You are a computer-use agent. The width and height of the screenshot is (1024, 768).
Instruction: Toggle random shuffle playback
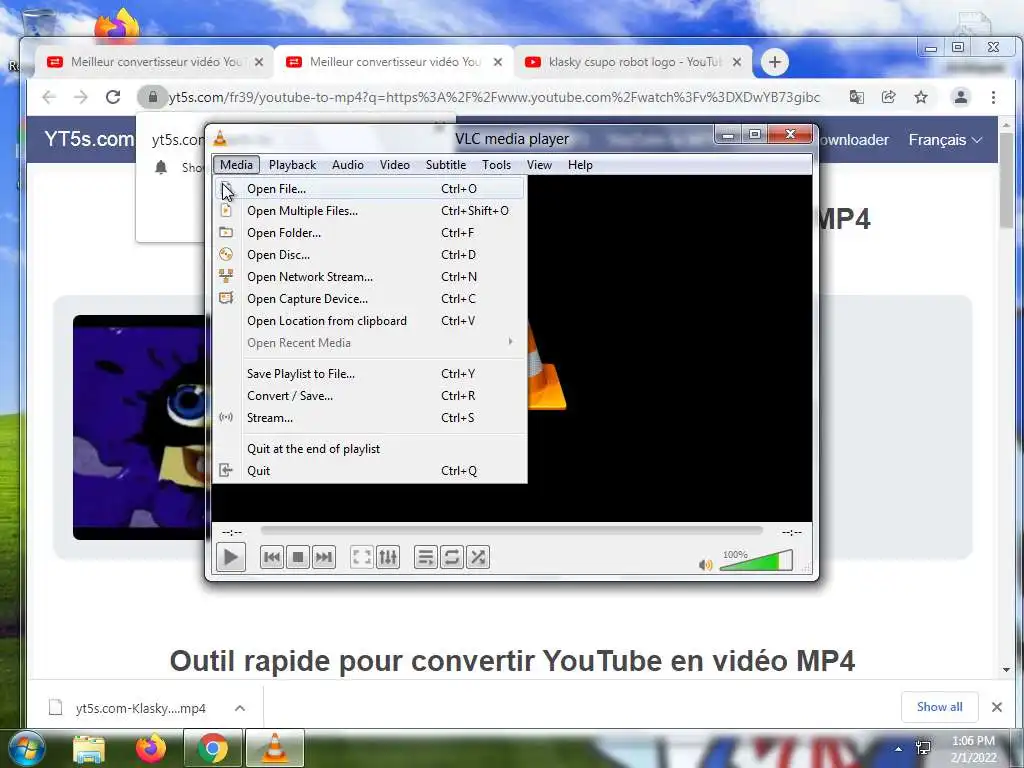(478, 557)
